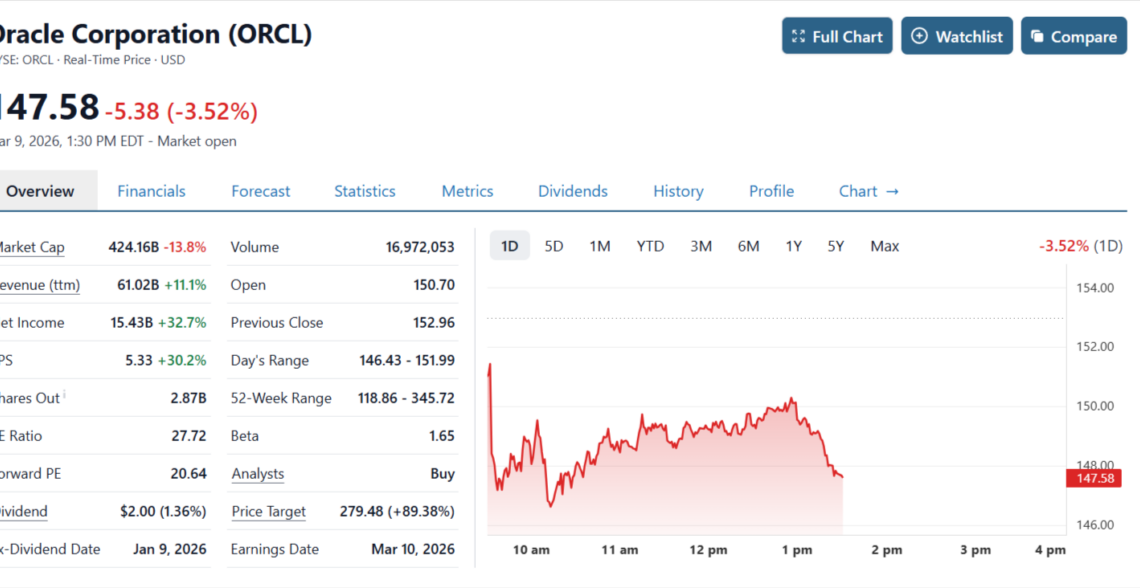Click the Beta value 1.65
The width and height of the screenshot is (1140, 588).
click(x=442, y=436)
